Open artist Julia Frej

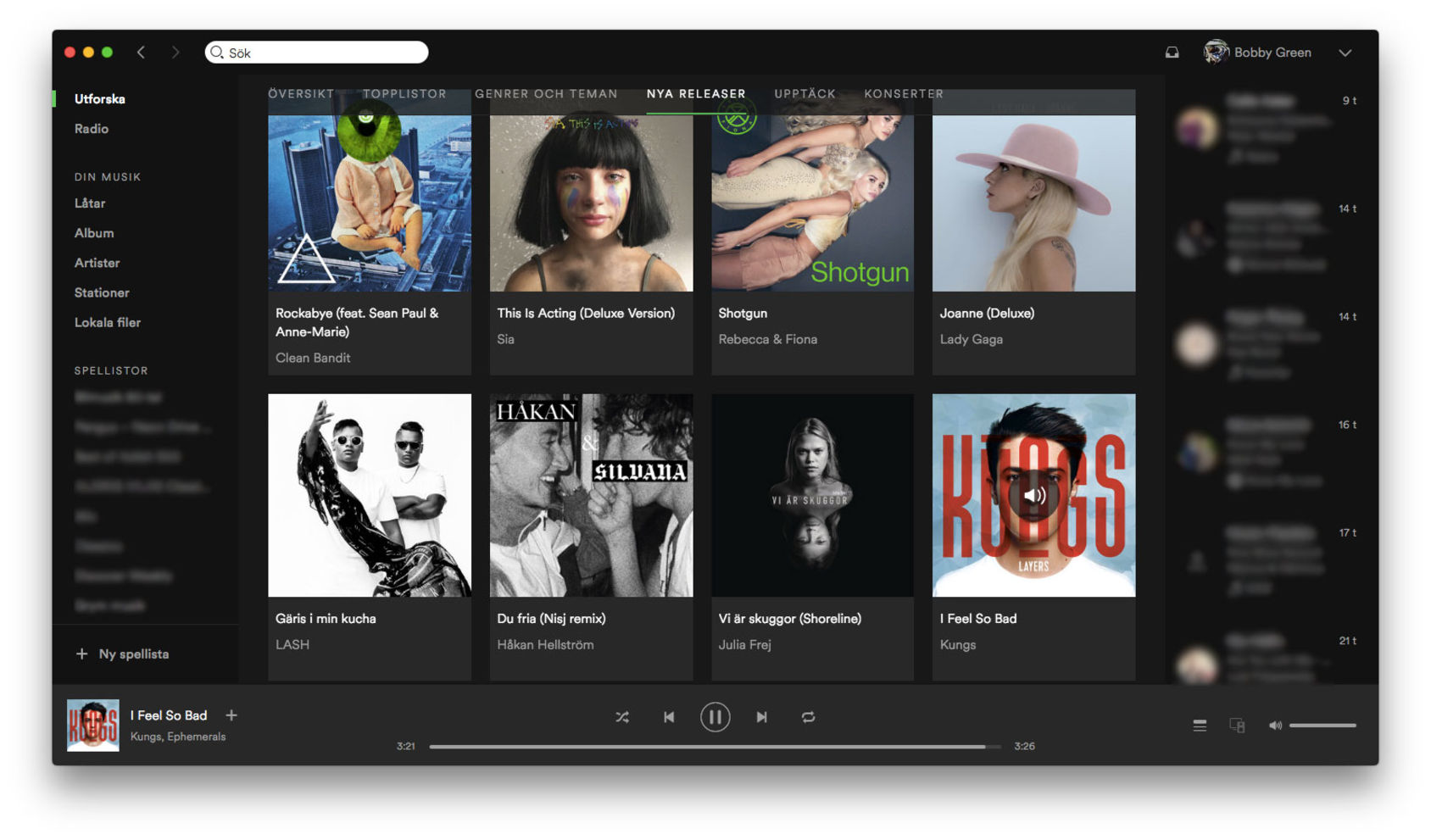744,645
